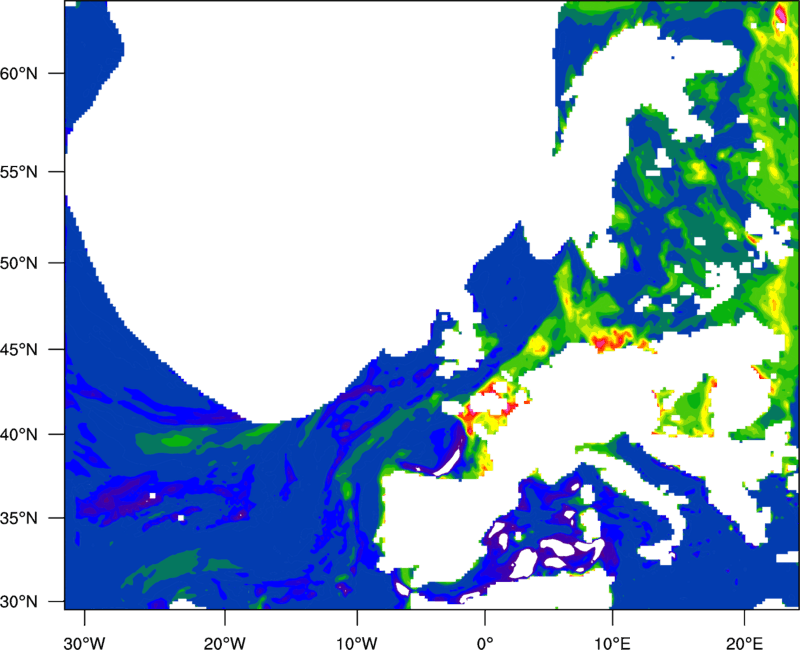Viewport: 800px width, 650px height.
Task: Click the 30°N latitude label
Action: coord(19,602)
